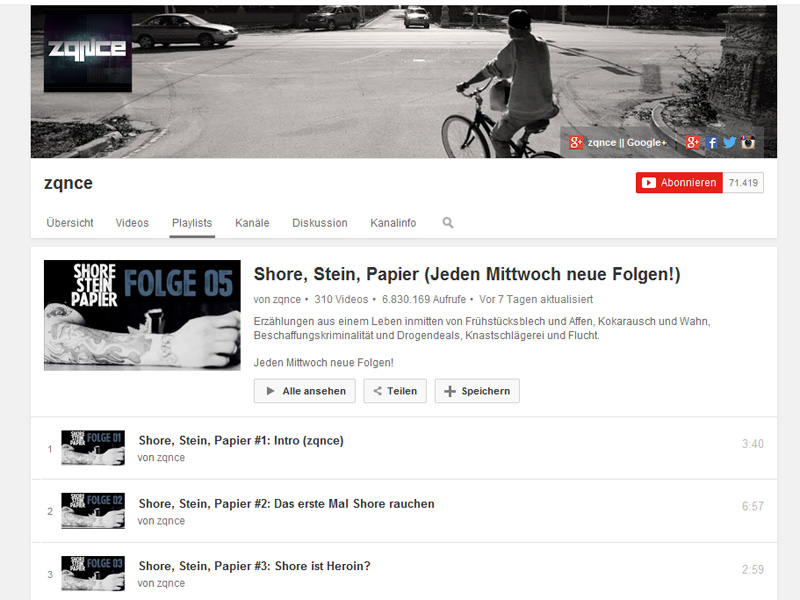Open the Facebook icon in the banner
The width and height of the screenshot is (800, 600).
pos(711,142)
